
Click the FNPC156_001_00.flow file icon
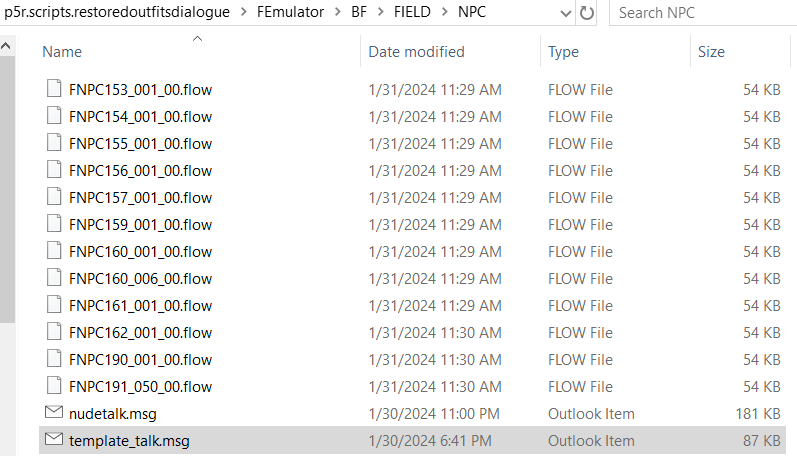pos(54,169)
